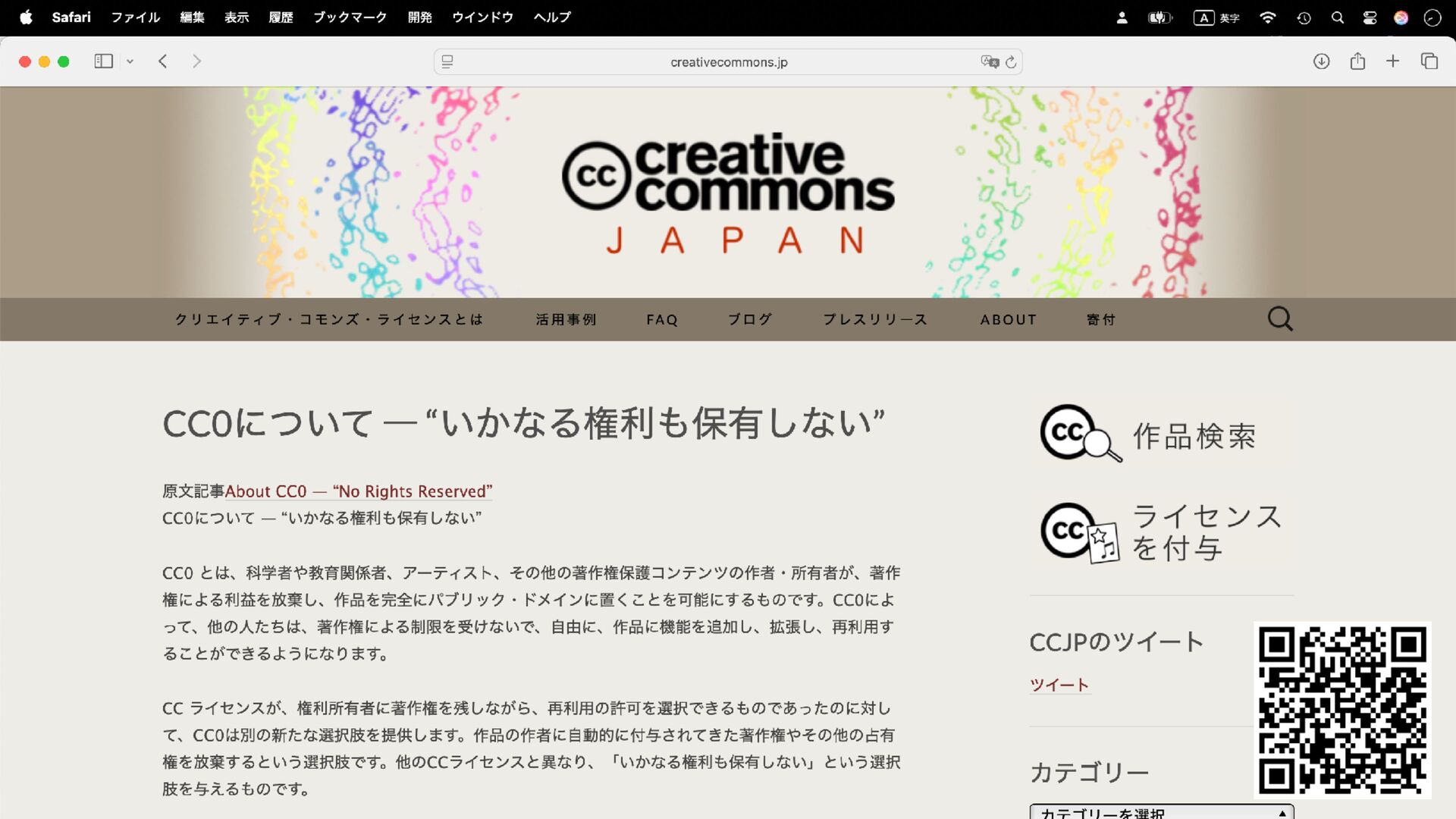Go forward to the next page
Image resolution: width=1456 pixels, height=819 pixels.
pyautogui.click(x=196, y=61)
